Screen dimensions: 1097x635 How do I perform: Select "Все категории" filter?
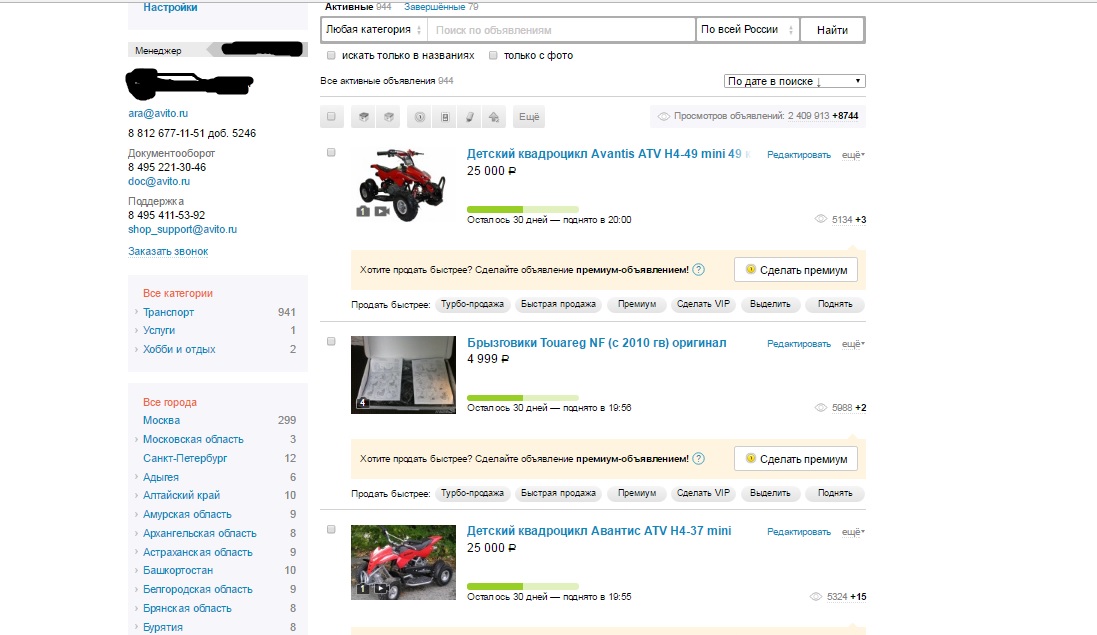[178, 293]
